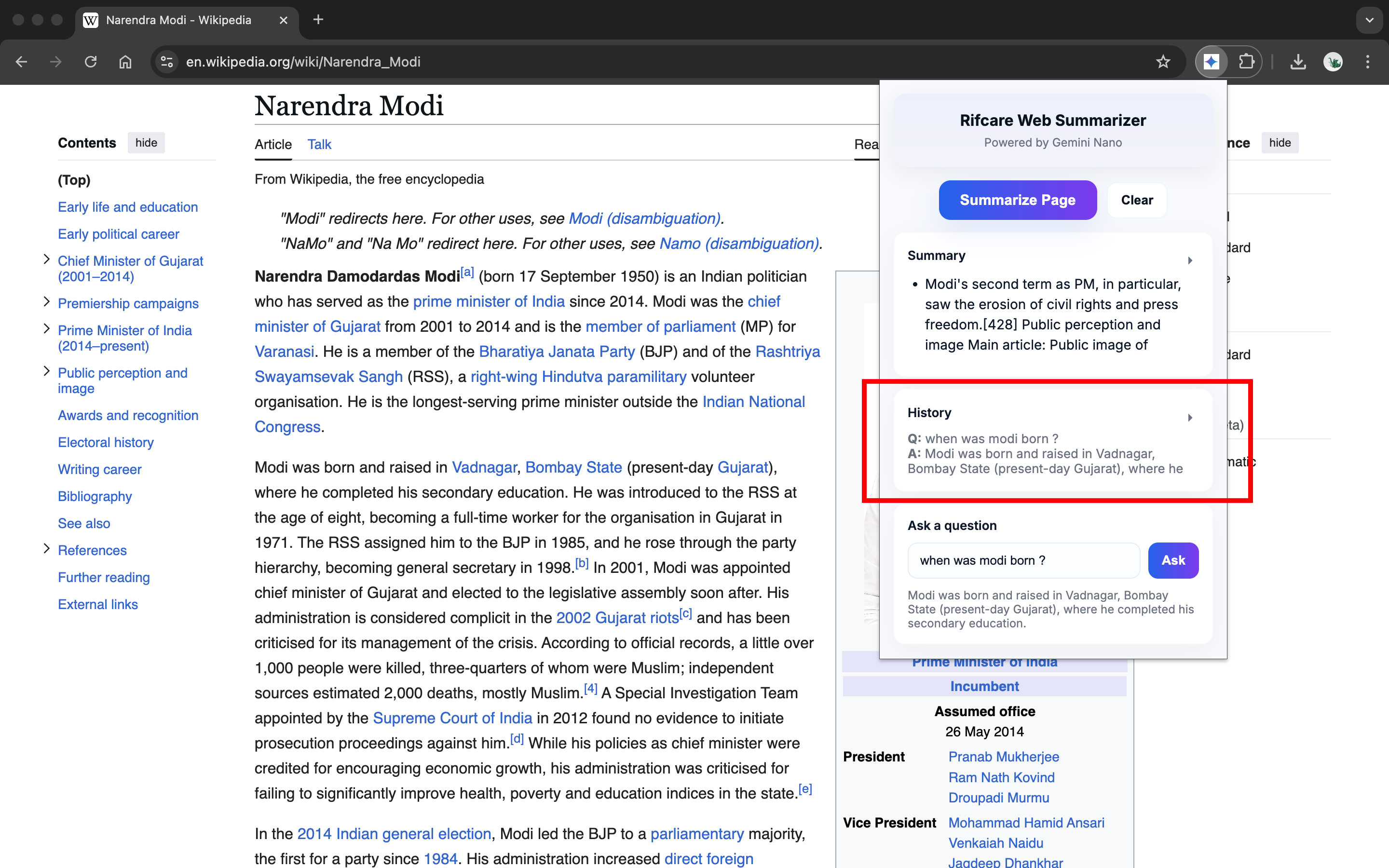Open the Extensions puzzle-piece menu

point(1246,61)
